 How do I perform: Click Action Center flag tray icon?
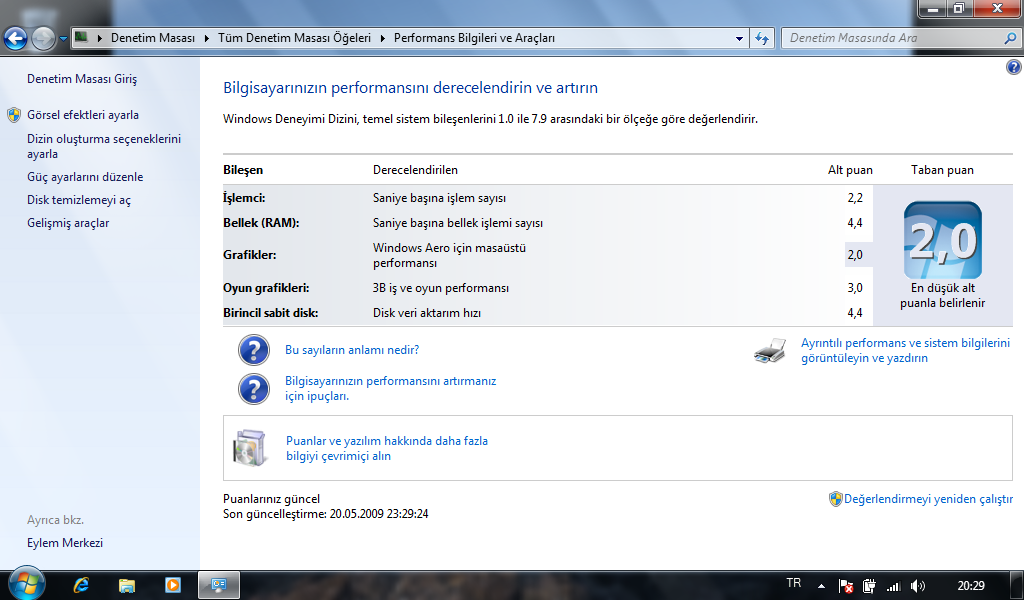point(846,586)
